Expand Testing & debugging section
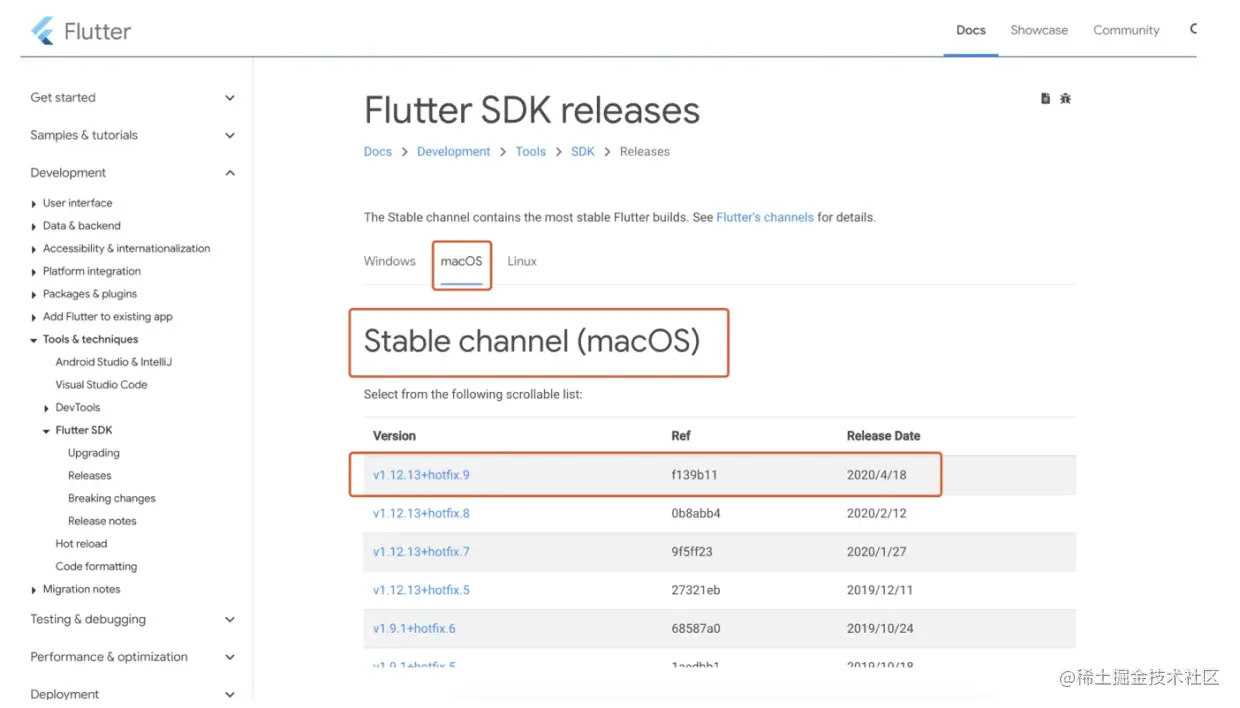 coord(230,619)
